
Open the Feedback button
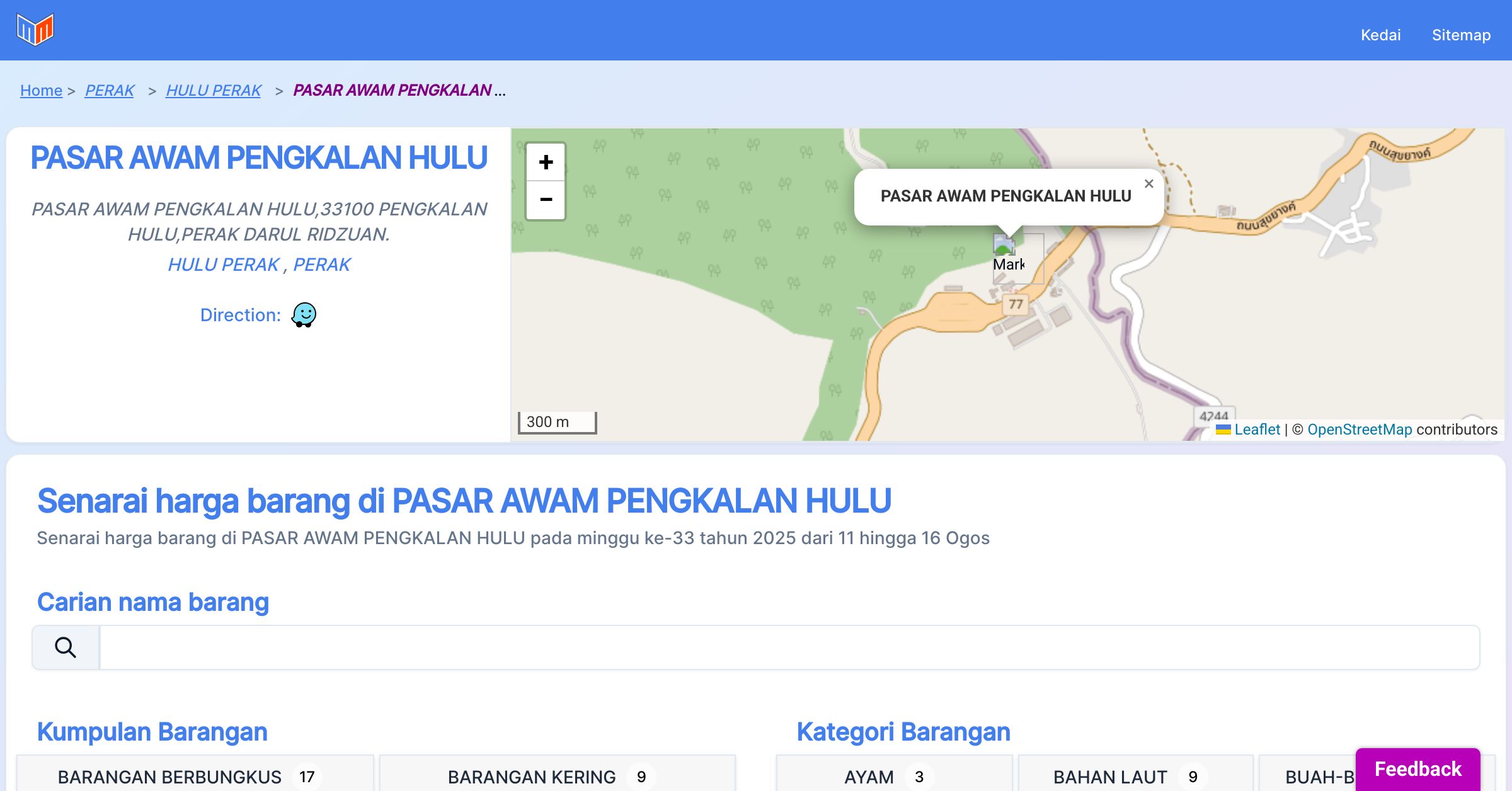click(1417, 769)
